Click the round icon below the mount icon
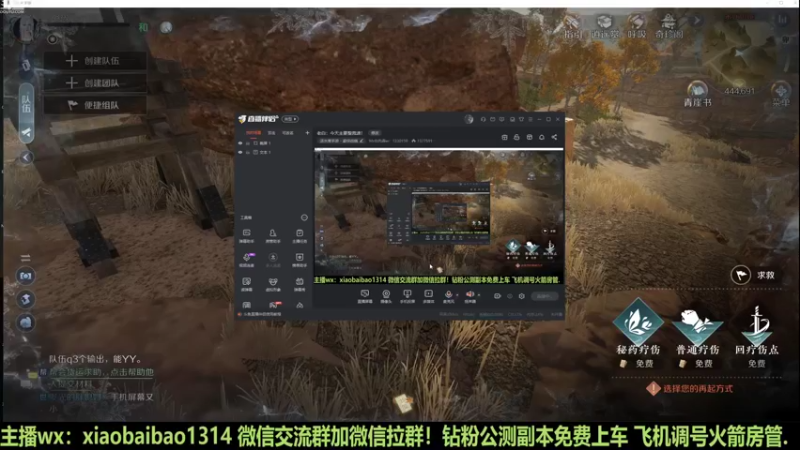800x450 pixels. point(26,322)
